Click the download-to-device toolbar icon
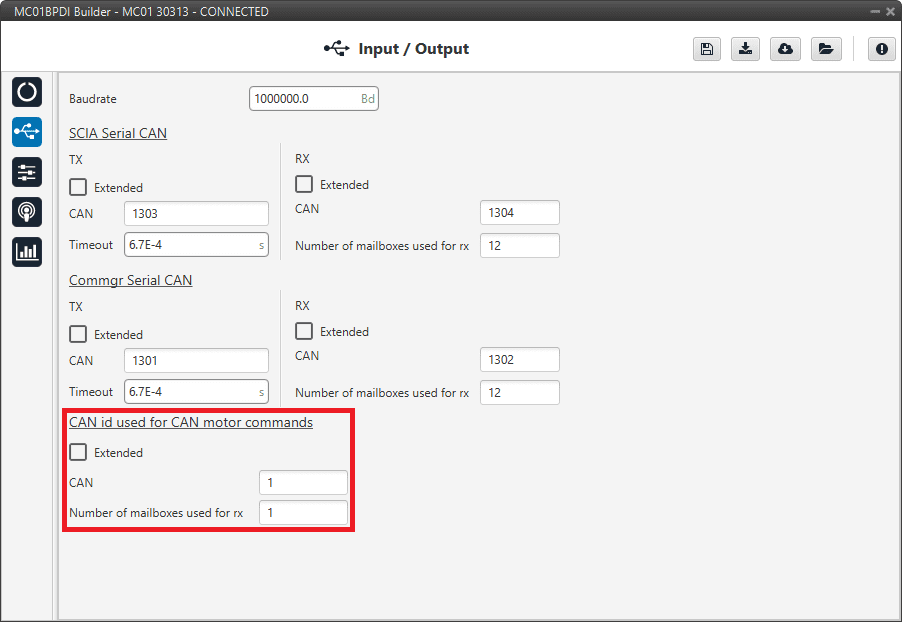The height and width of the screenshot is (622, 902). click(x=746, y=49)
